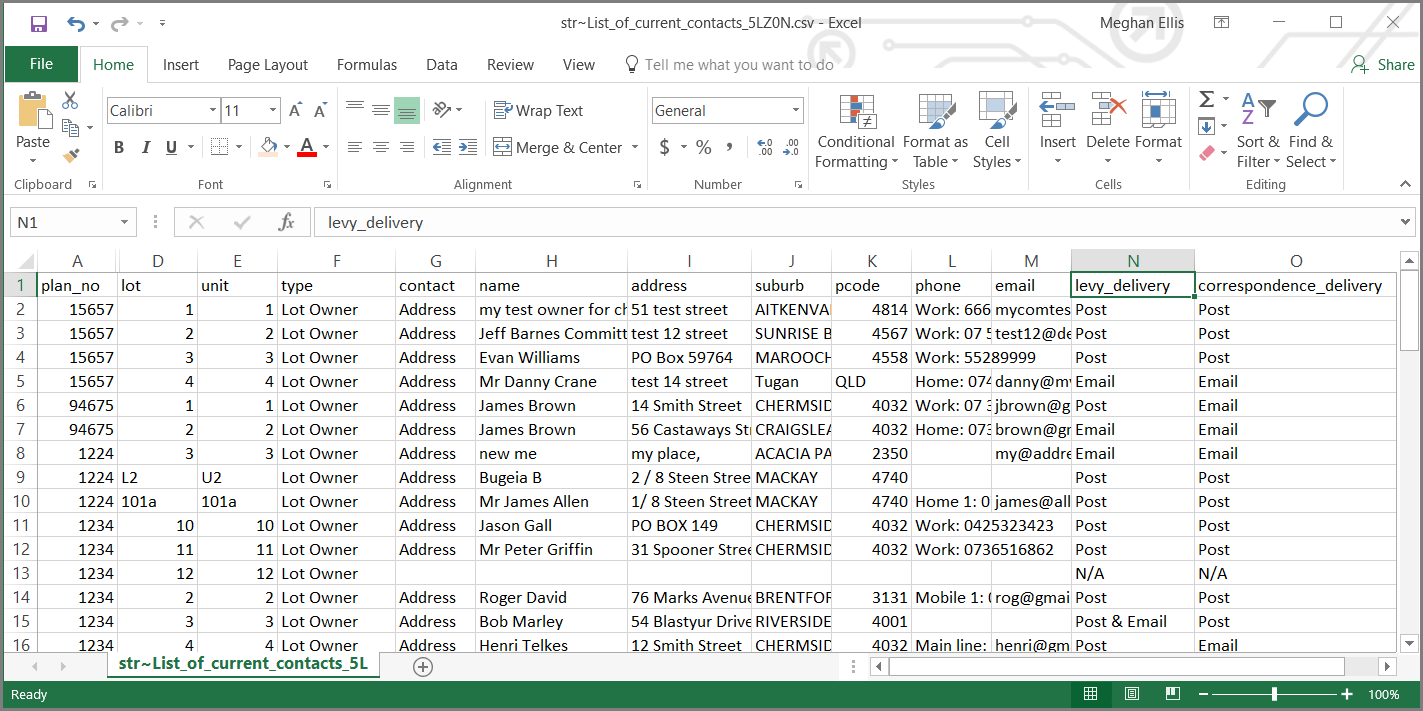Toggle Bold formatting

click(x=119, y=148)
